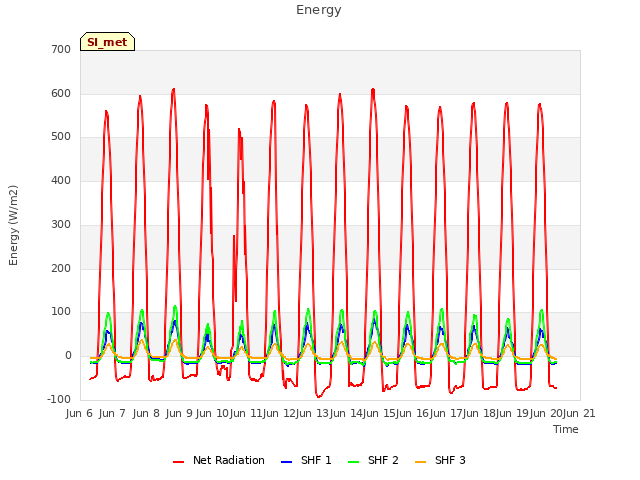Click the red Net Radiation legend swatch
The image size is (640, 480).
tap(179, 462)
